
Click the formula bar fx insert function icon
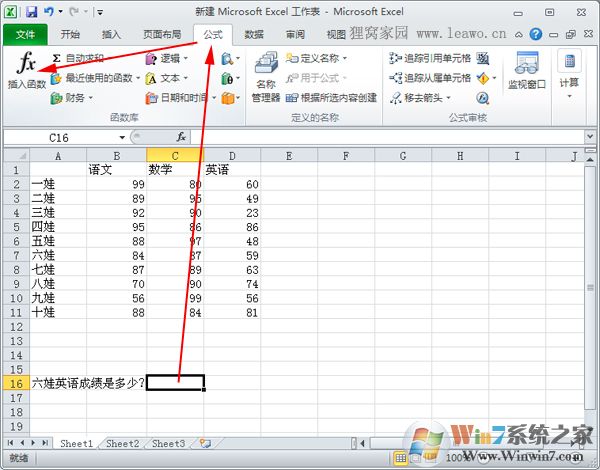pos(181,137)
